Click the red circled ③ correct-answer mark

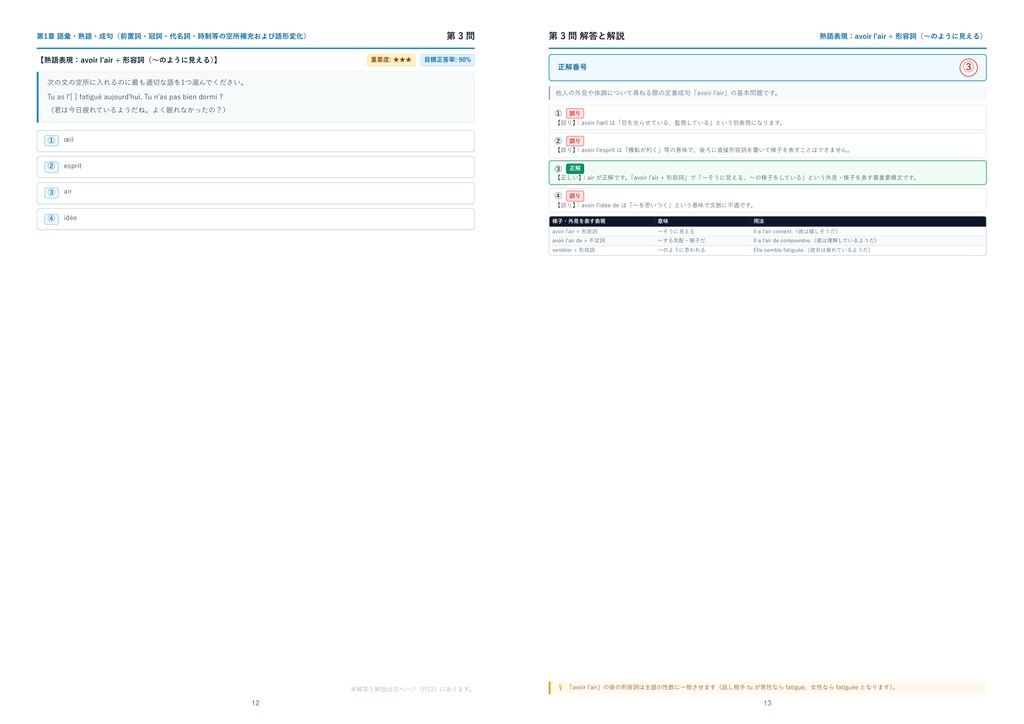pyautogui.click(x=968, y=67)
